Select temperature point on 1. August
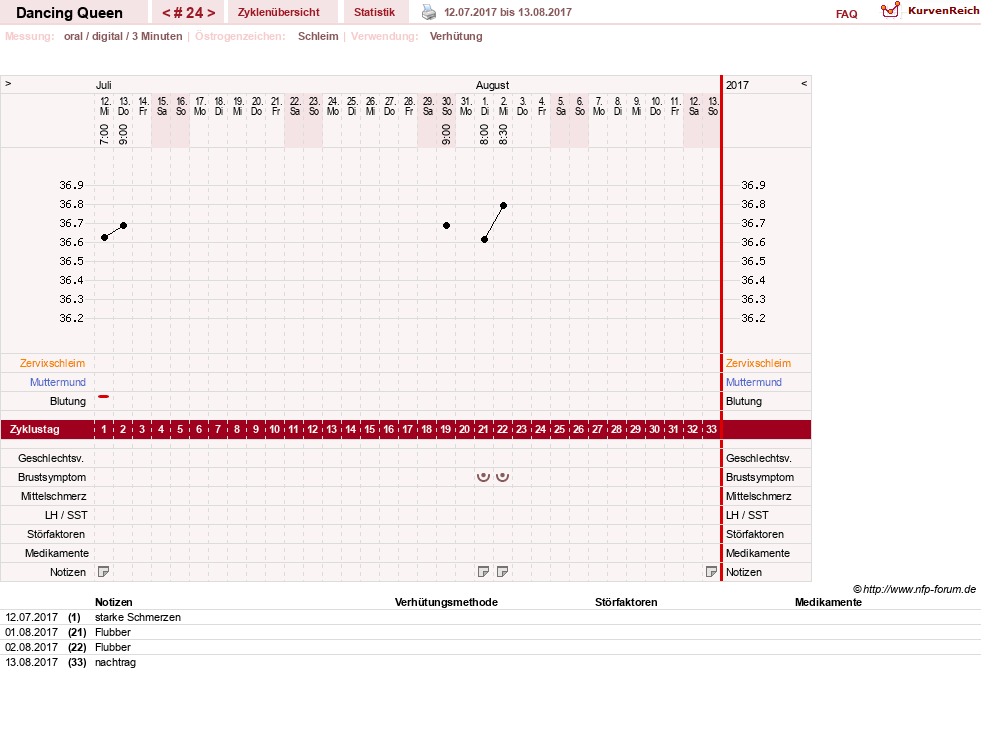This screenshot has height=741, width=981. pyautogui.click(x=484, y=239)
